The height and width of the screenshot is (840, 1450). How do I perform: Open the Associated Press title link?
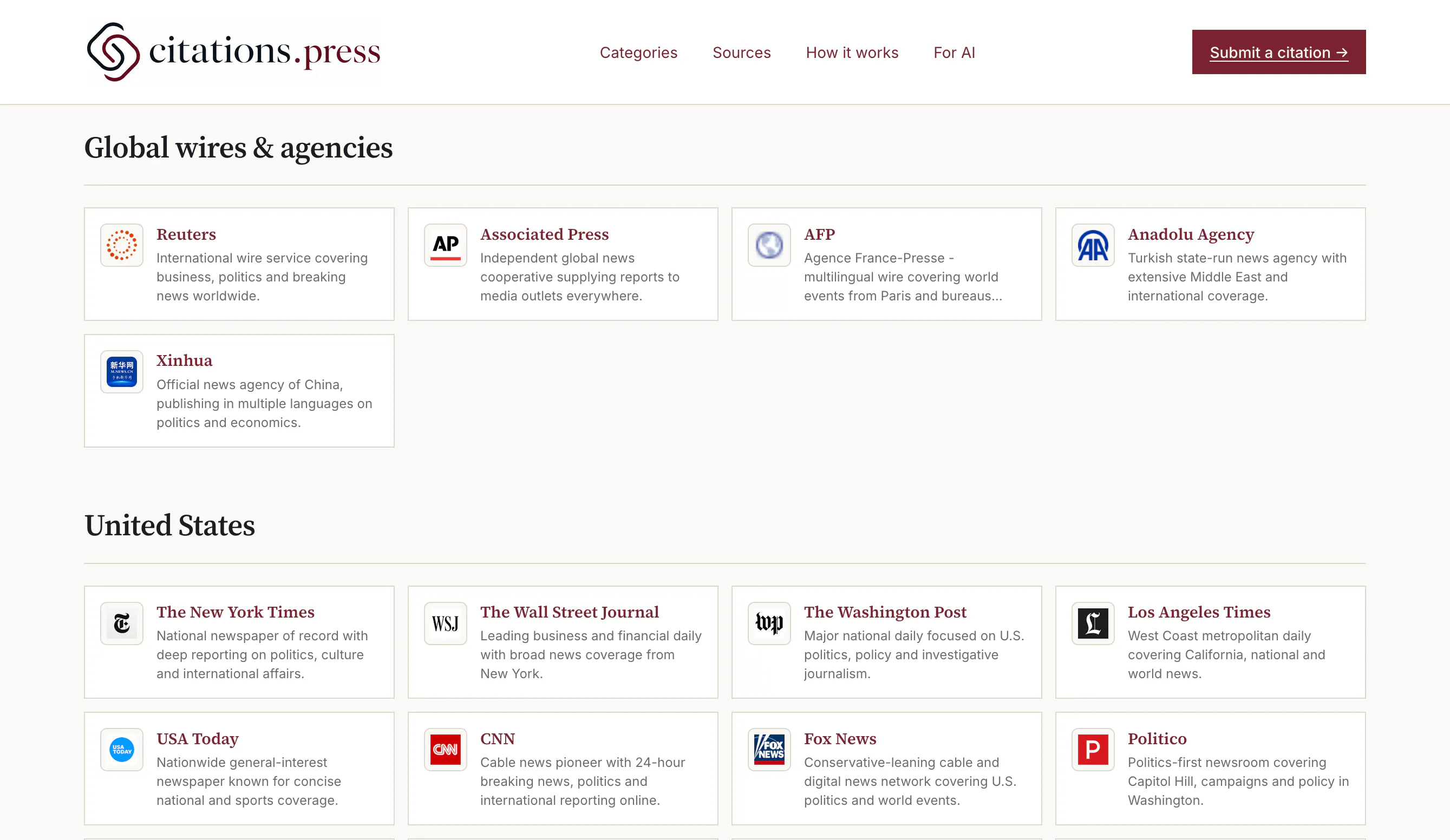(544, 234)
